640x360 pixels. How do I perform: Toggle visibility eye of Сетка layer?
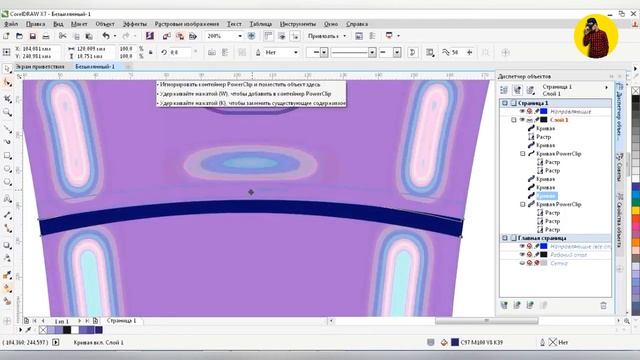522,263
